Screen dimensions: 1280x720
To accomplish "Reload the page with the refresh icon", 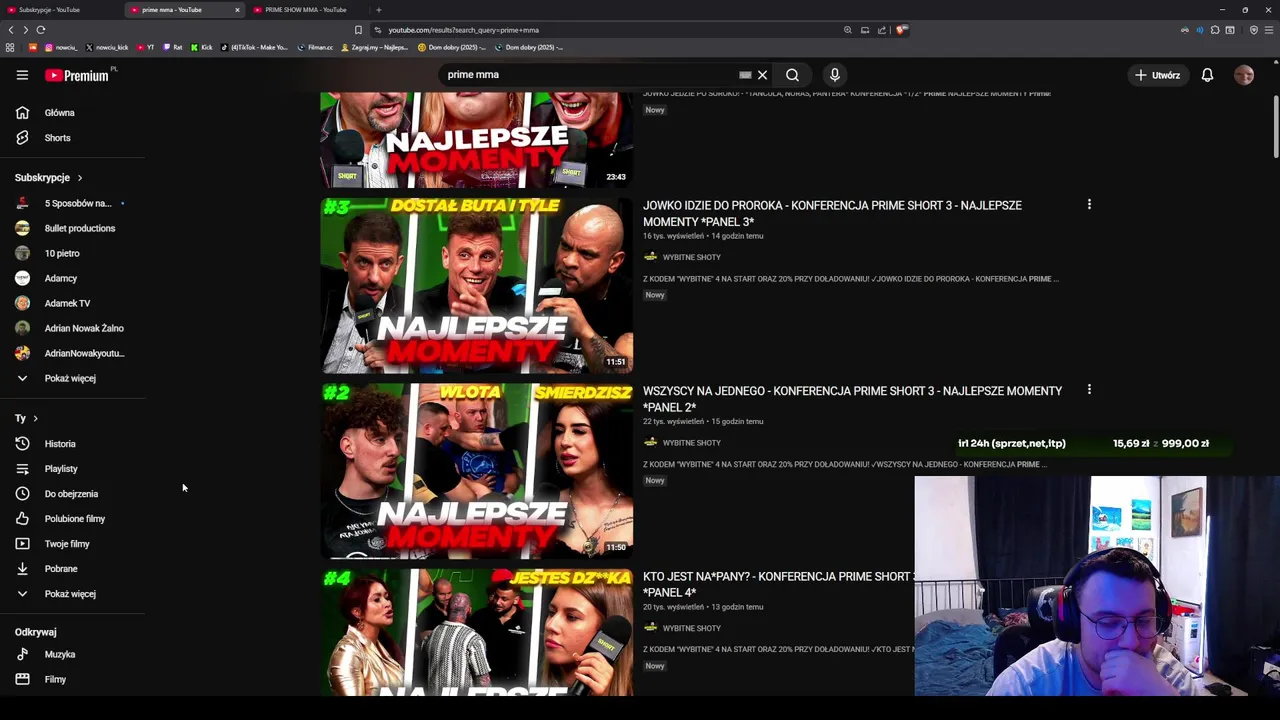I will [x=41, y=30].
